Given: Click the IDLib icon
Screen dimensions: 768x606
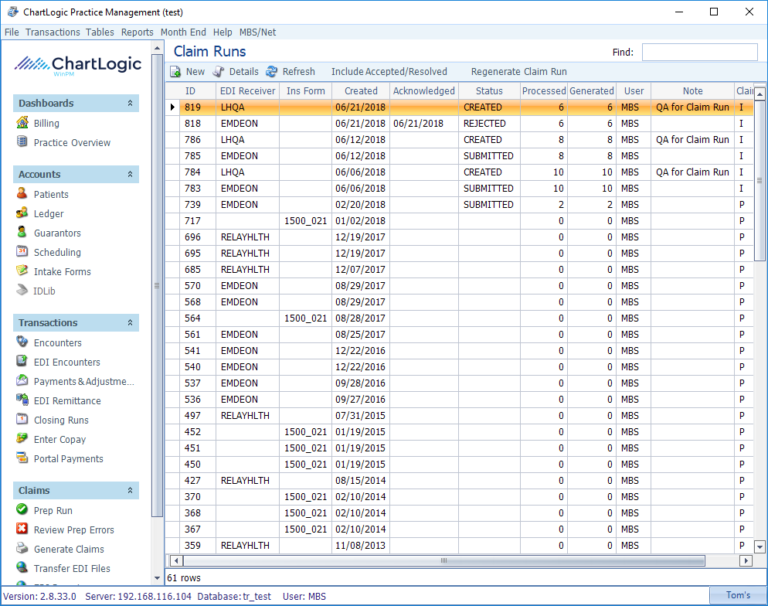Looking at the screenshot, I should tap(22, 291).
